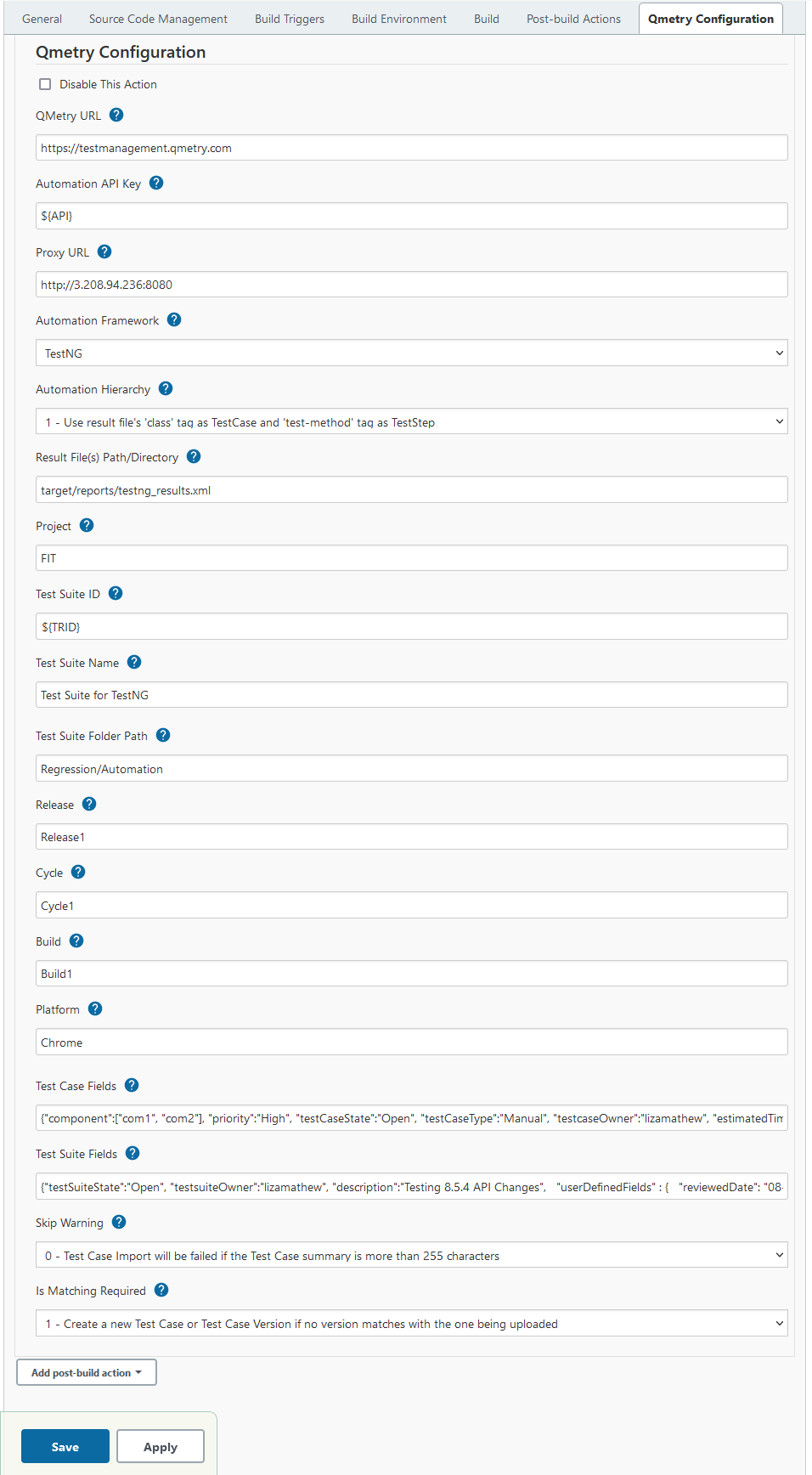Screen dimensions: 812x1475
Task: Switch to the Build Triggers tab
Action: (290, 19)
